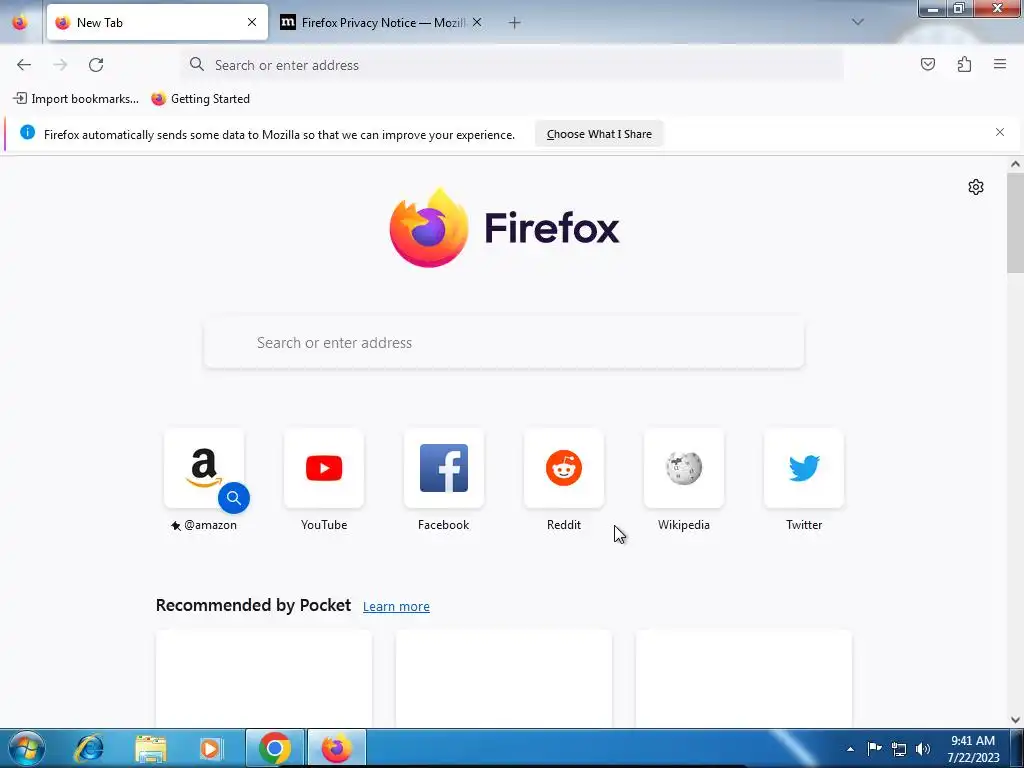Open the new tab personalize gear
The image size is (1024, 768).
click(x=976, y=187)
